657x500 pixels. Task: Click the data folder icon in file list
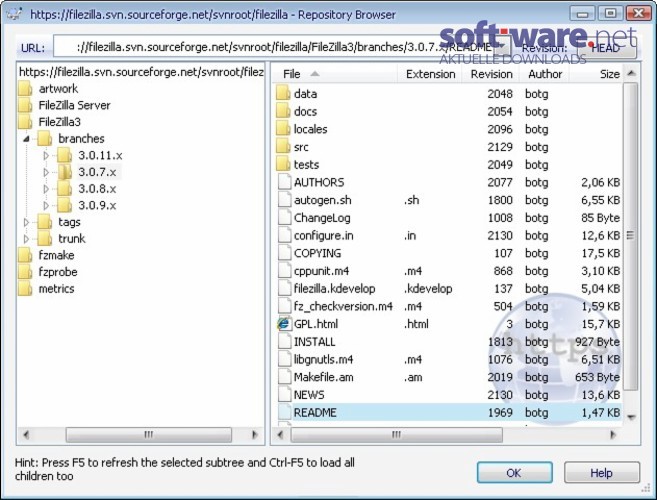pos(284,93)
